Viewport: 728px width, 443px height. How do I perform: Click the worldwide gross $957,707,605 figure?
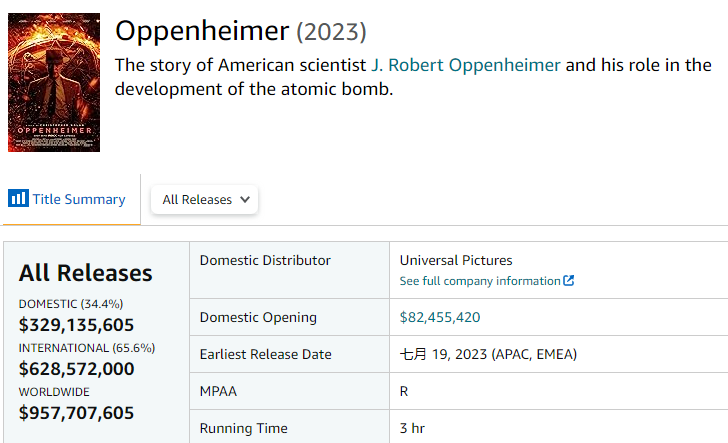click(76, 413)
